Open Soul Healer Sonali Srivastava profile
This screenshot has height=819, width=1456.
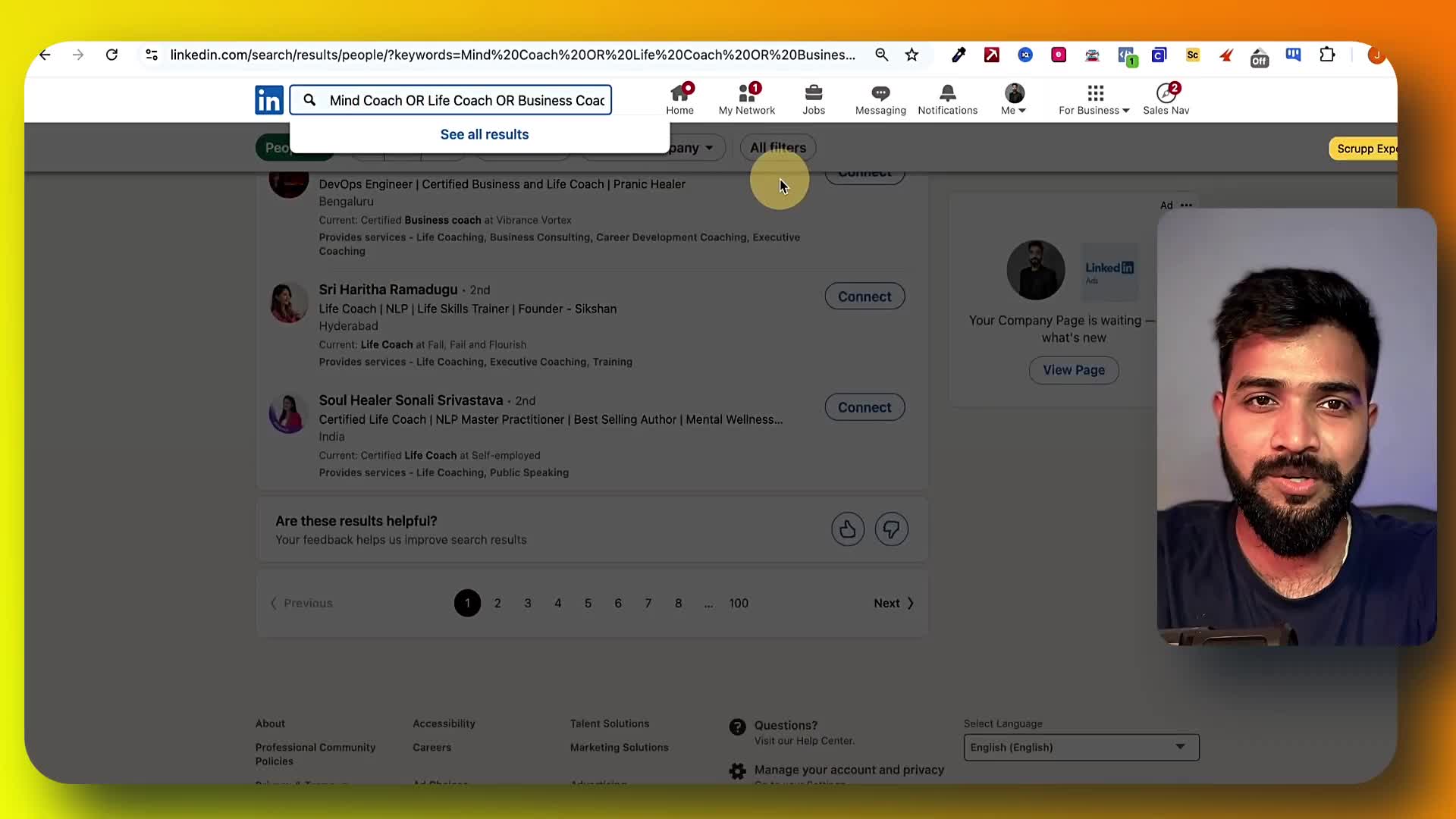click(410, 400)
